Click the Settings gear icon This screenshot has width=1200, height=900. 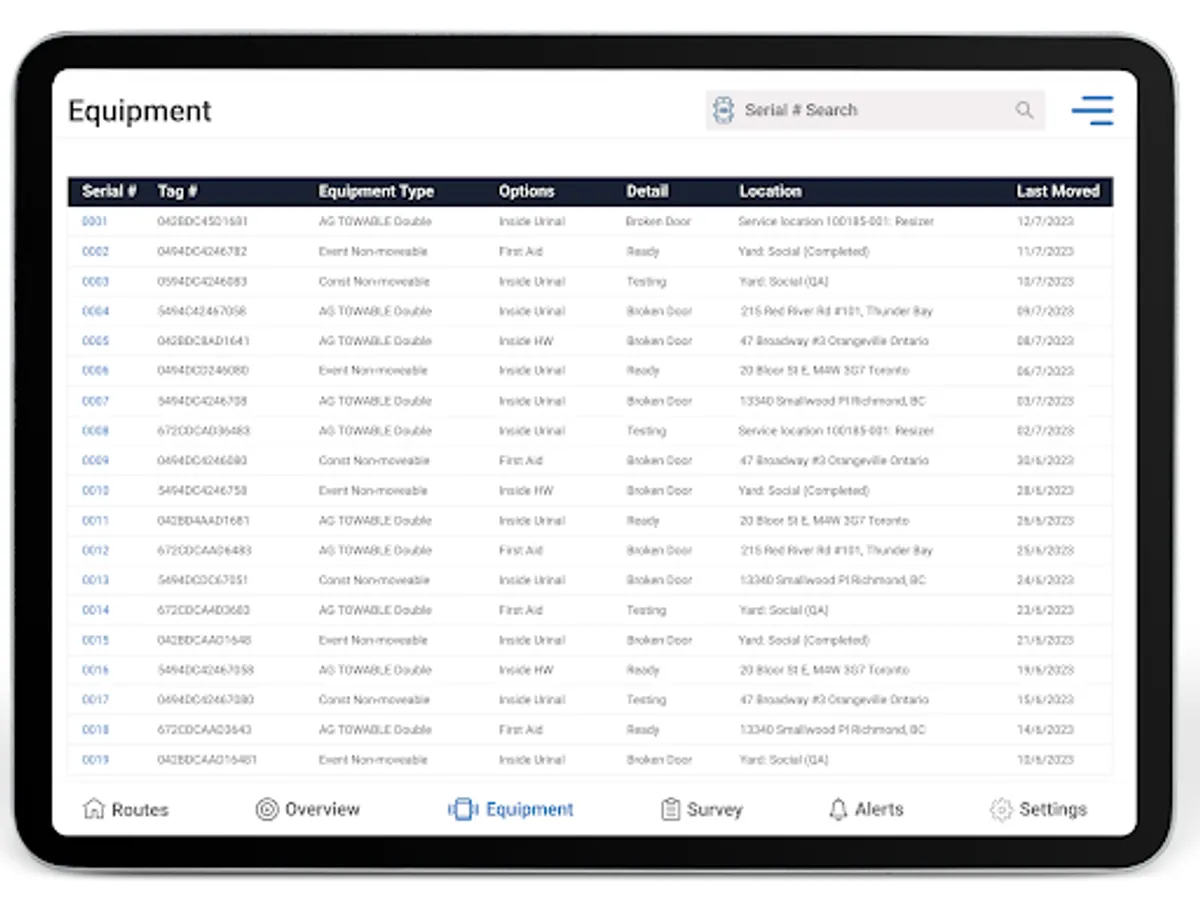click(x=1001, y=810)
